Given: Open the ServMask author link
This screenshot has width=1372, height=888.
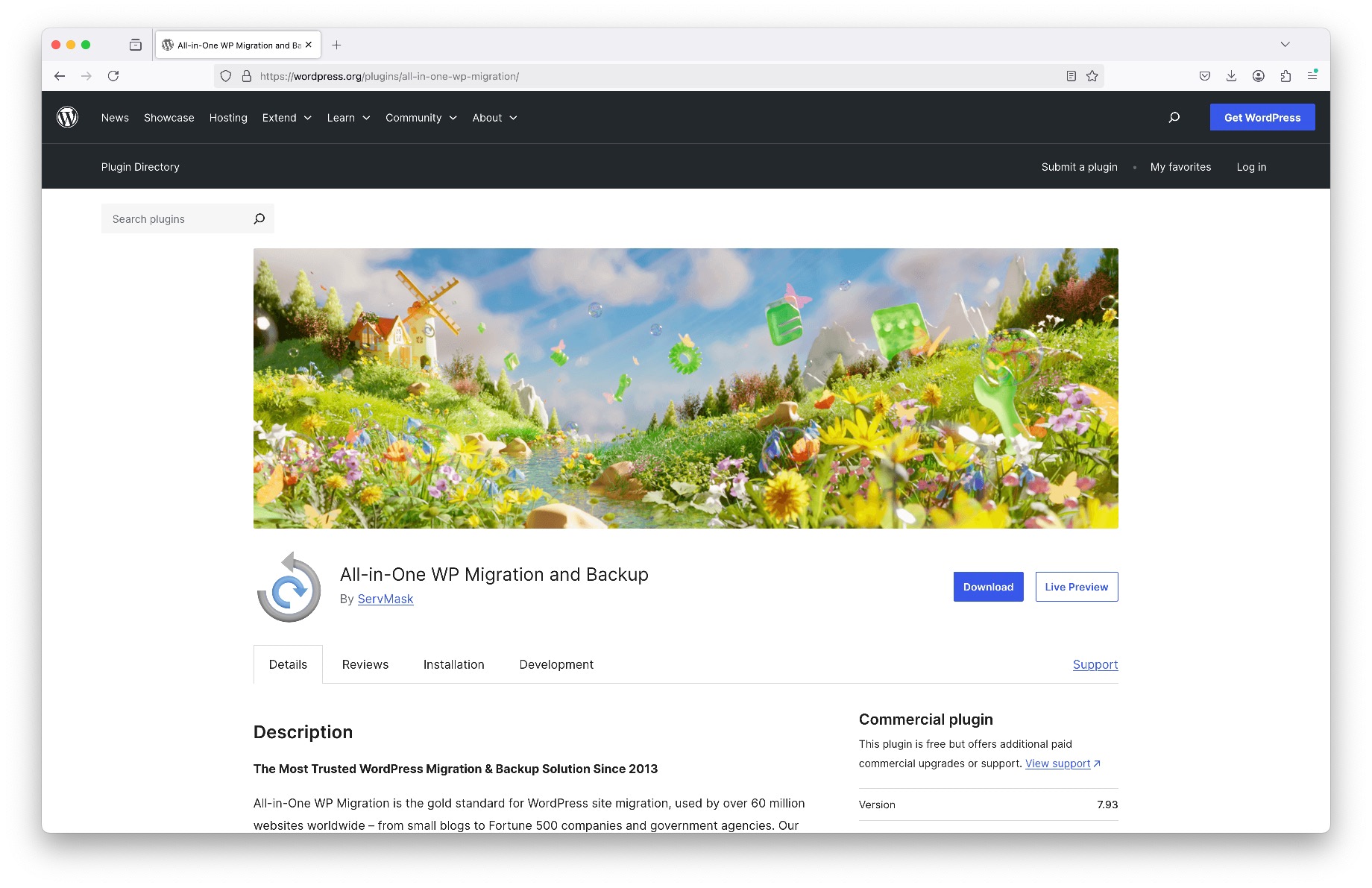Looking at the screenshot, I should pos(386,599).
